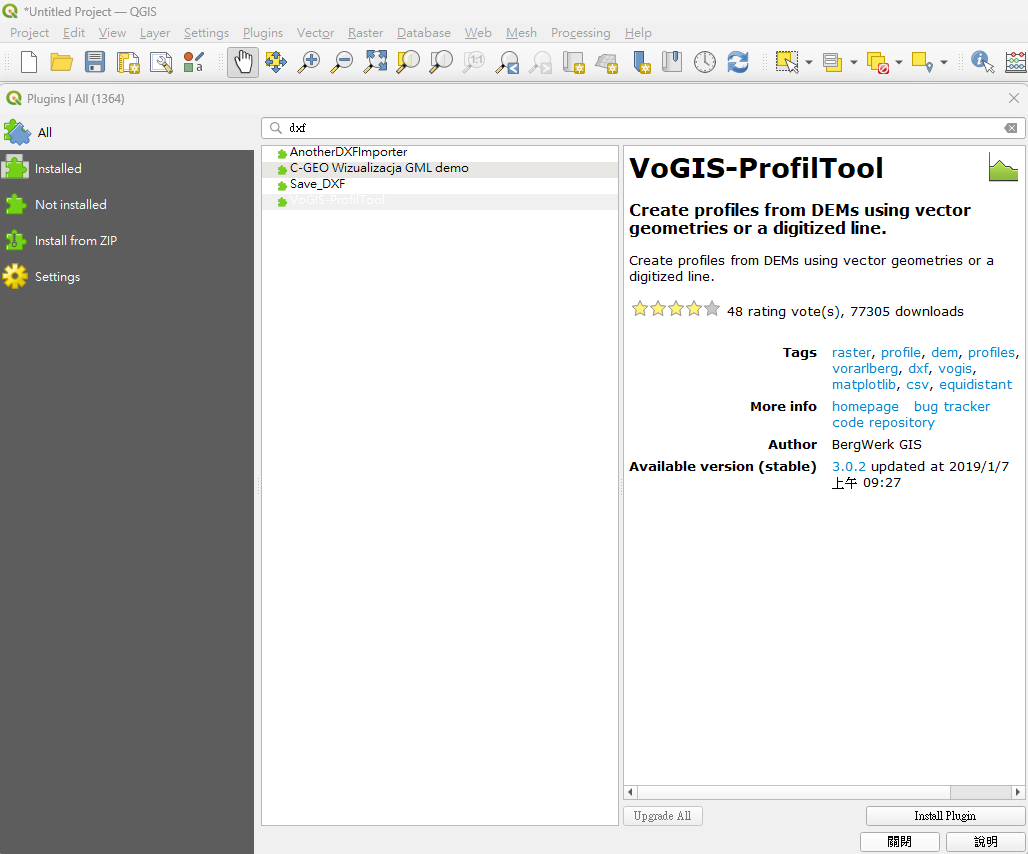Click the matplotlib tag link
The height and width of the screenshot is (854, 1028).
coord(863,385)
